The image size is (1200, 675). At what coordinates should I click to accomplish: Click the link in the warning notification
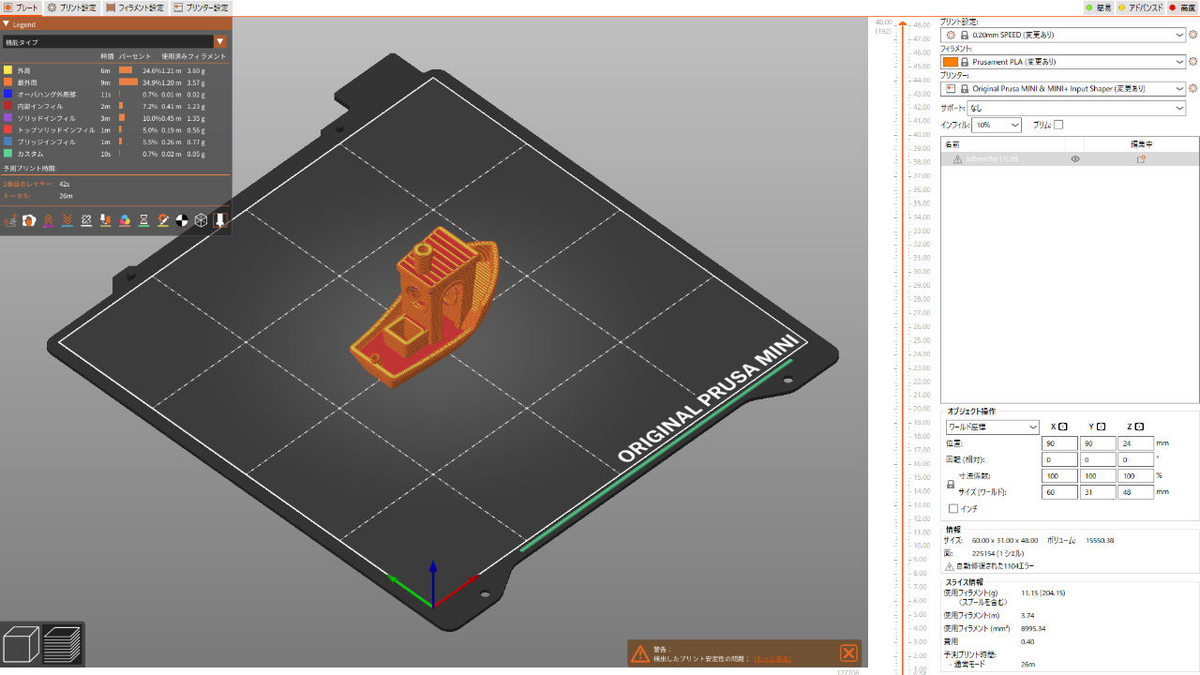[x=771, y=659]
